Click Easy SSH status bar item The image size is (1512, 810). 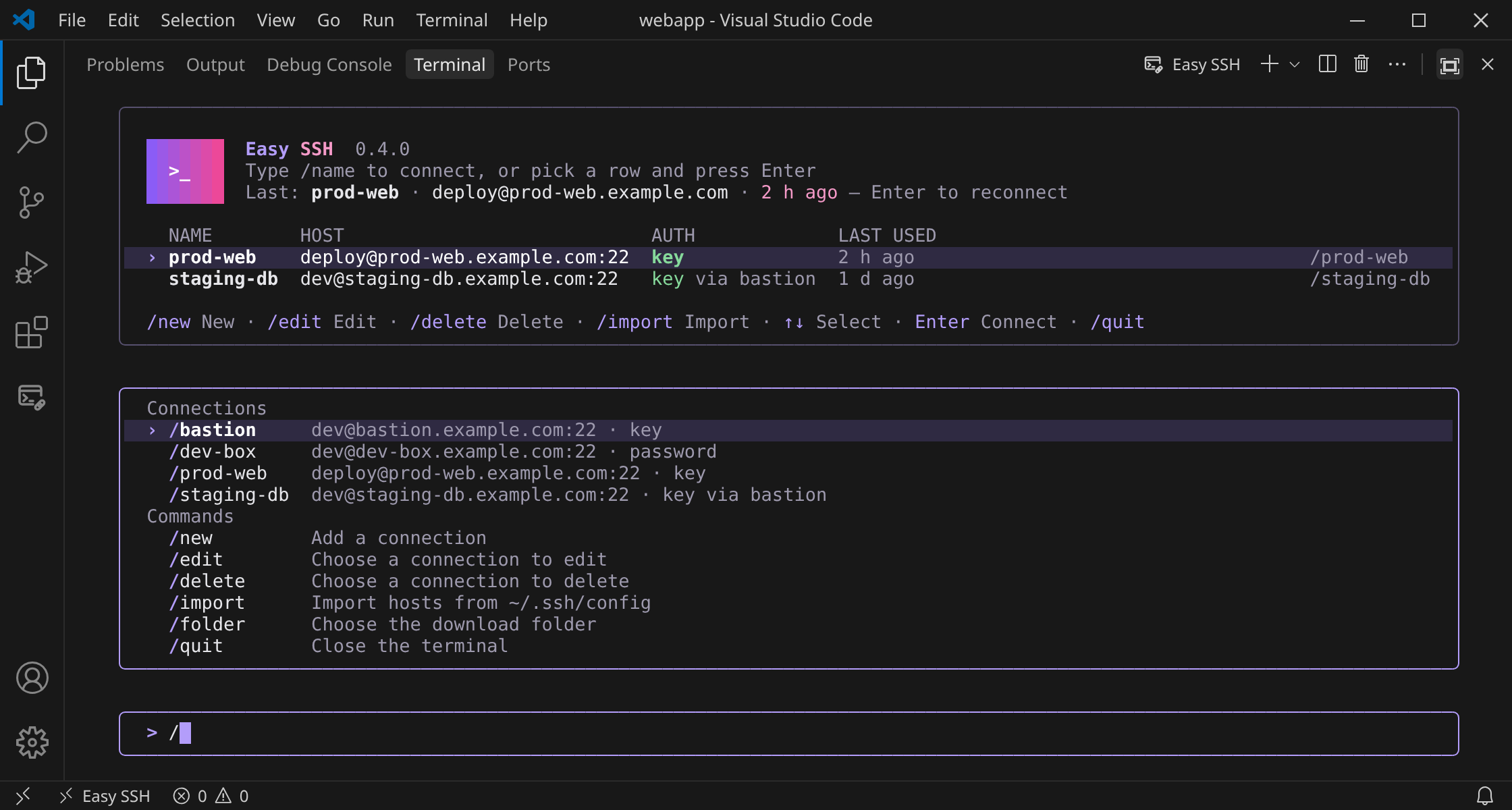tap(105, 796)
